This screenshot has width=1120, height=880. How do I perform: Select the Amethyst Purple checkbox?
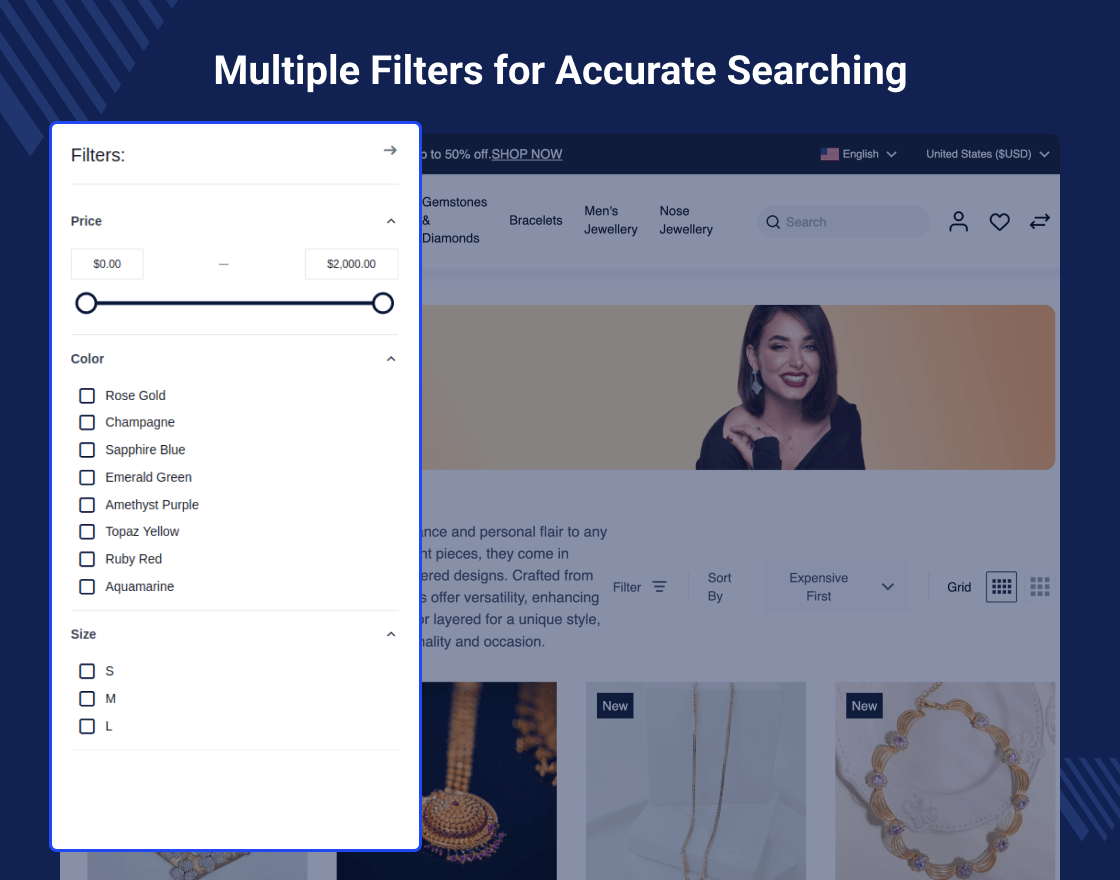(87, 505)
